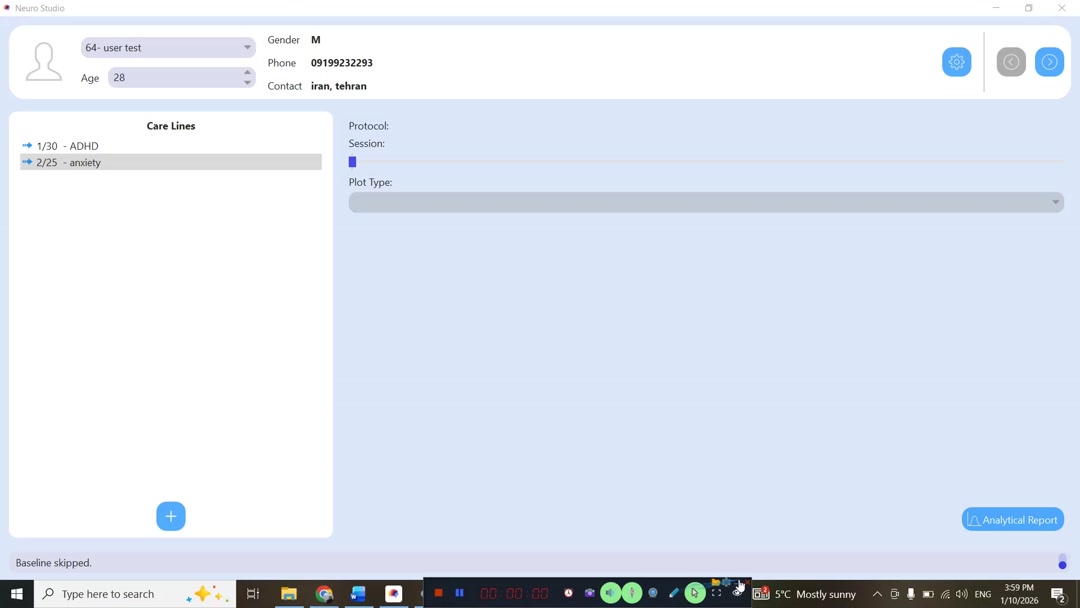This screenshot has width=1080, height=608.
Task: Toggle the recorder microphone button
Action: click(x=632, y=593)
